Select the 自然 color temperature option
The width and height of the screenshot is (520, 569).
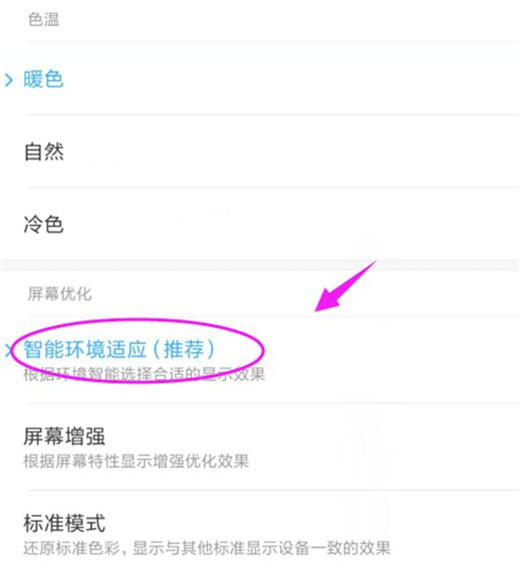pos(260,151)
